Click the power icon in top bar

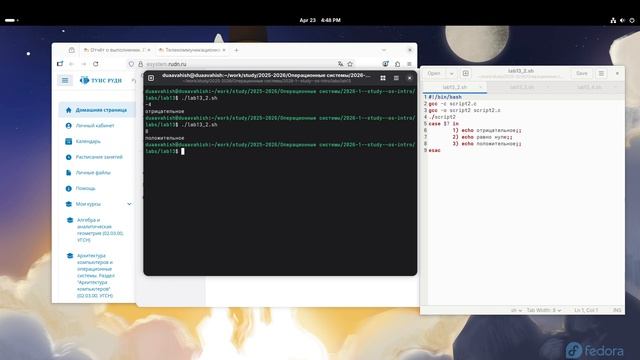pos(632,20)
